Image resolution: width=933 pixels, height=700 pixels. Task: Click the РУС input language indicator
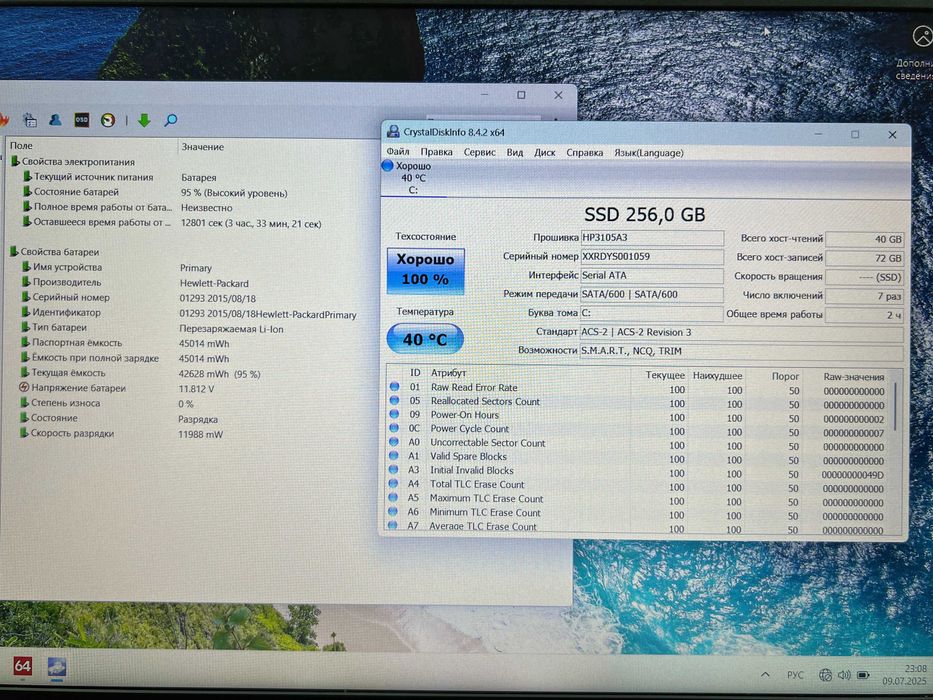795,675
